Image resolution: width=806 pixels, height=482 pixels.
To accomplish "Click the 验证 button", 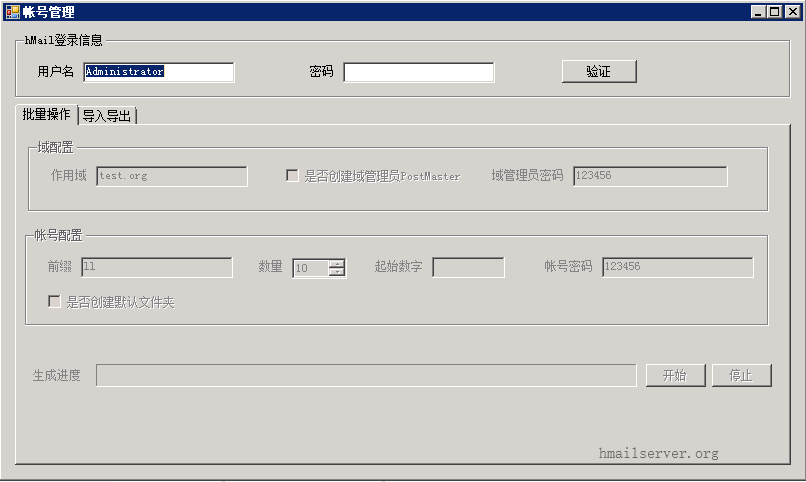I will click(599, 71).
